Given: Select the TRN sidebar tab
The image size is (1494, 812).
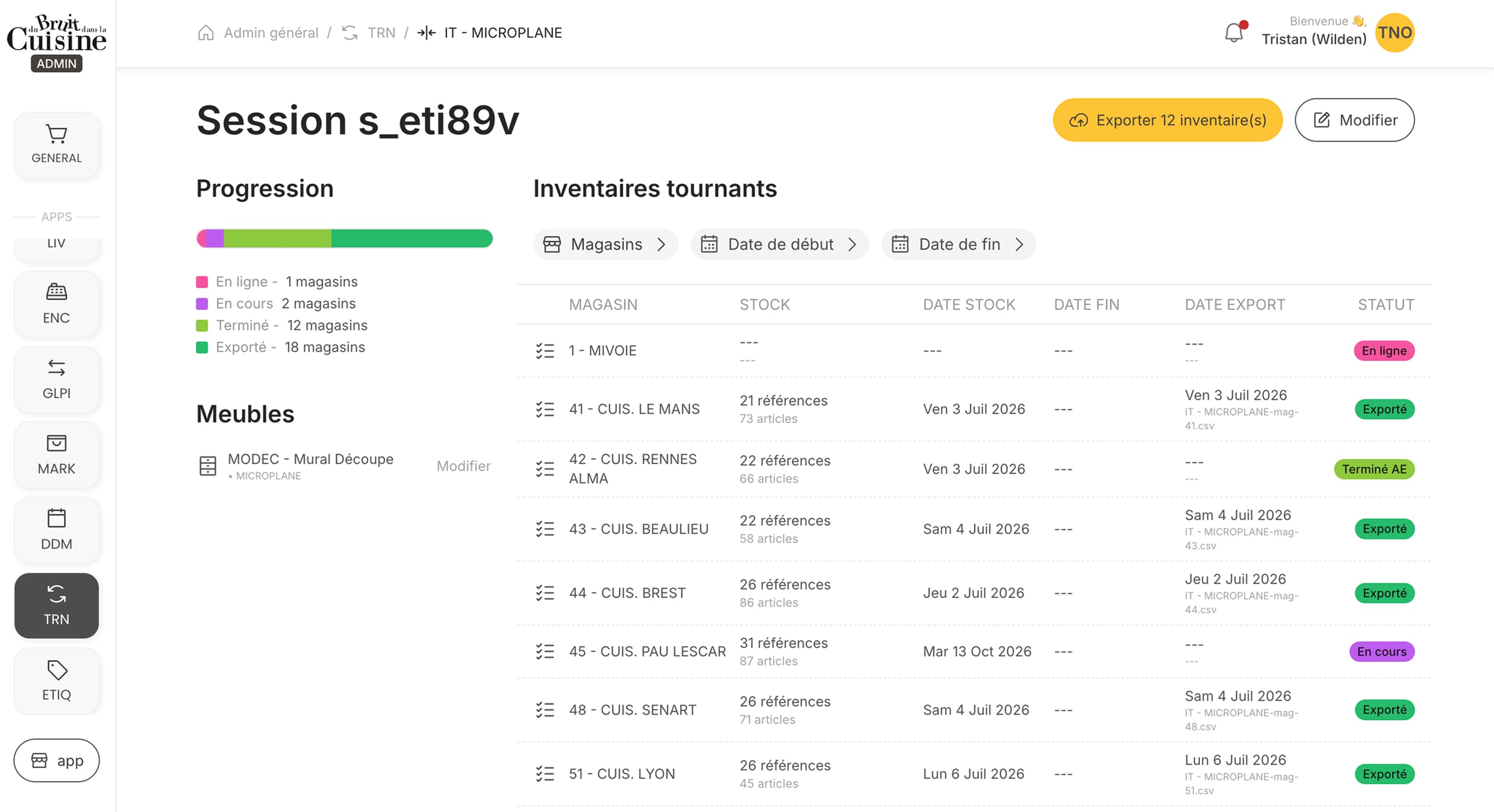Looking at the screenshot, I should tap(56, 606).
